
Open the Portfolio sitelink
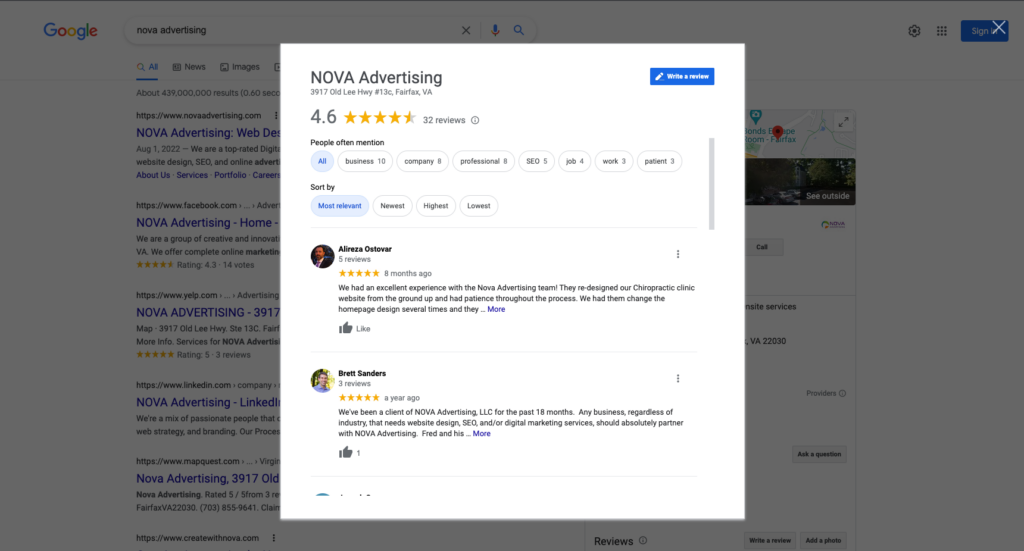pyautogui.click(x=231, y=175)
